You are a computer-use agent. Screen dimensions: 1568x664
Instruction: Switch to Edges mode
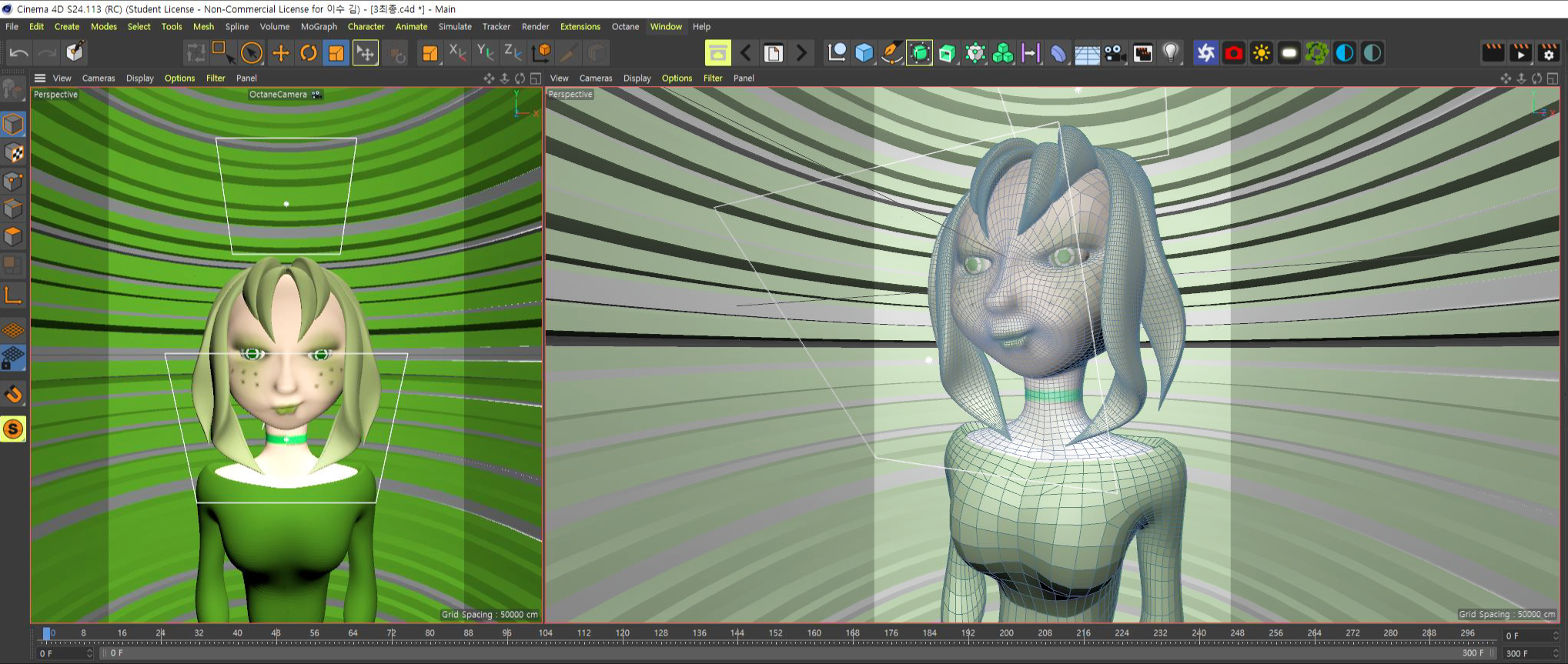(x=13, y=209)
